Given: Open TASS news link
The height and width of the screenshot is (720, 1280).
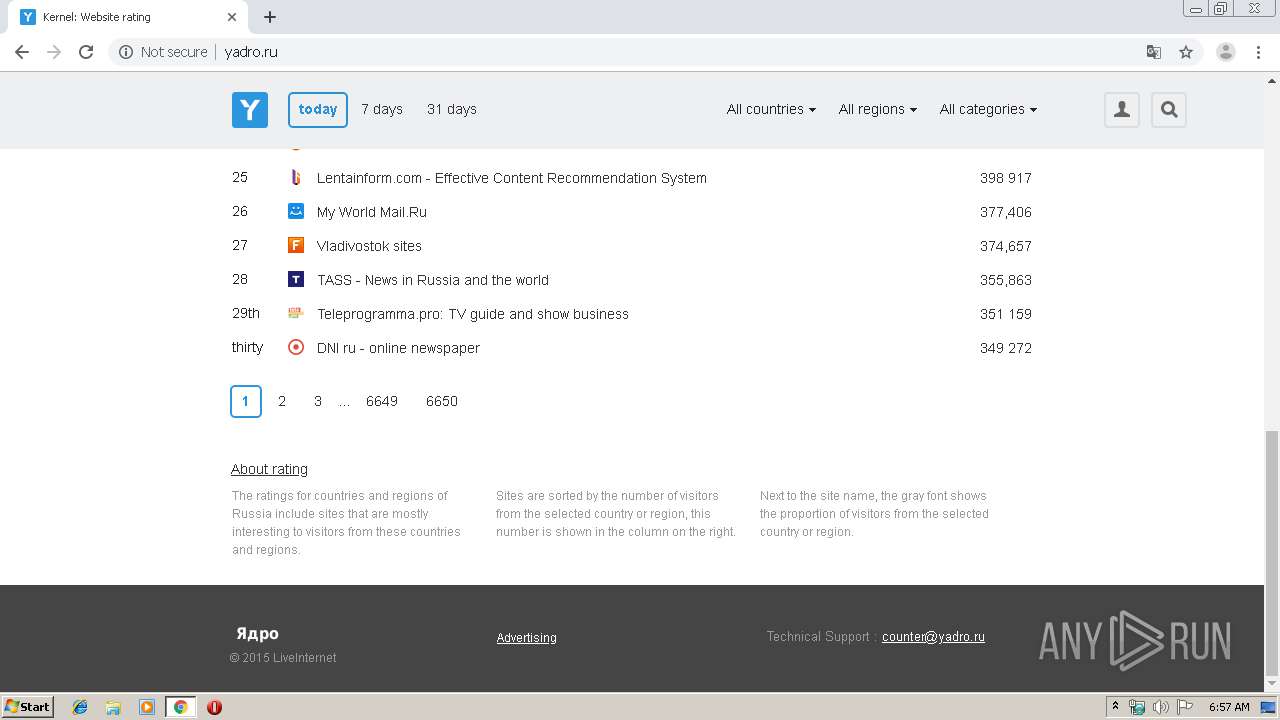Looking at the screenshot, I should point(433,280).
